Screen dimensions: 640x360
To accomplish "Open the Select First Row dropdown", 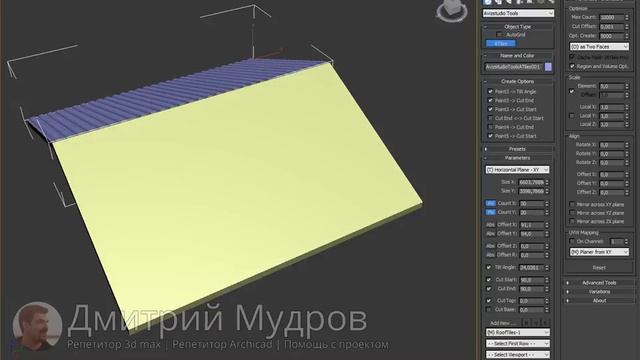I will tap(518, 344).
